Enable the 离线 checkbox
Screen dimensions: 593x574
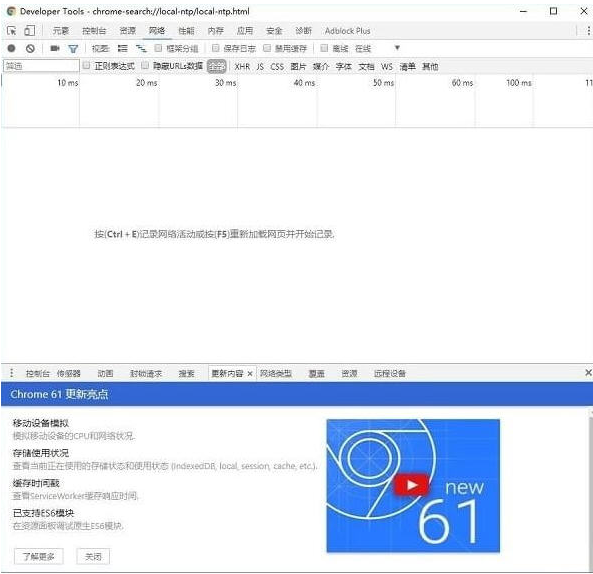pos(324,48)
